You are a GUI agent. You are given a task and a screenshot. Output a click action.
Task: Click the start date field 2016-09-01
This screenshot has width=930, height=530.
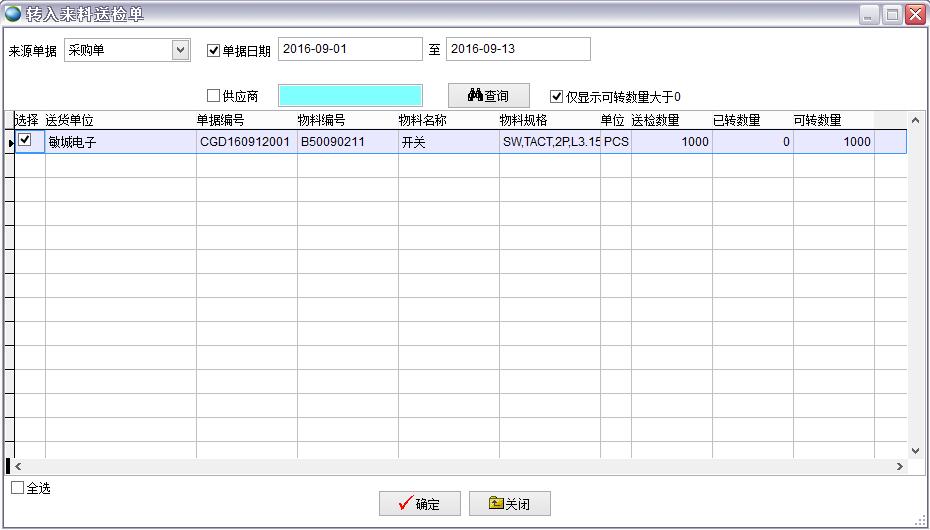pos(350,49)
